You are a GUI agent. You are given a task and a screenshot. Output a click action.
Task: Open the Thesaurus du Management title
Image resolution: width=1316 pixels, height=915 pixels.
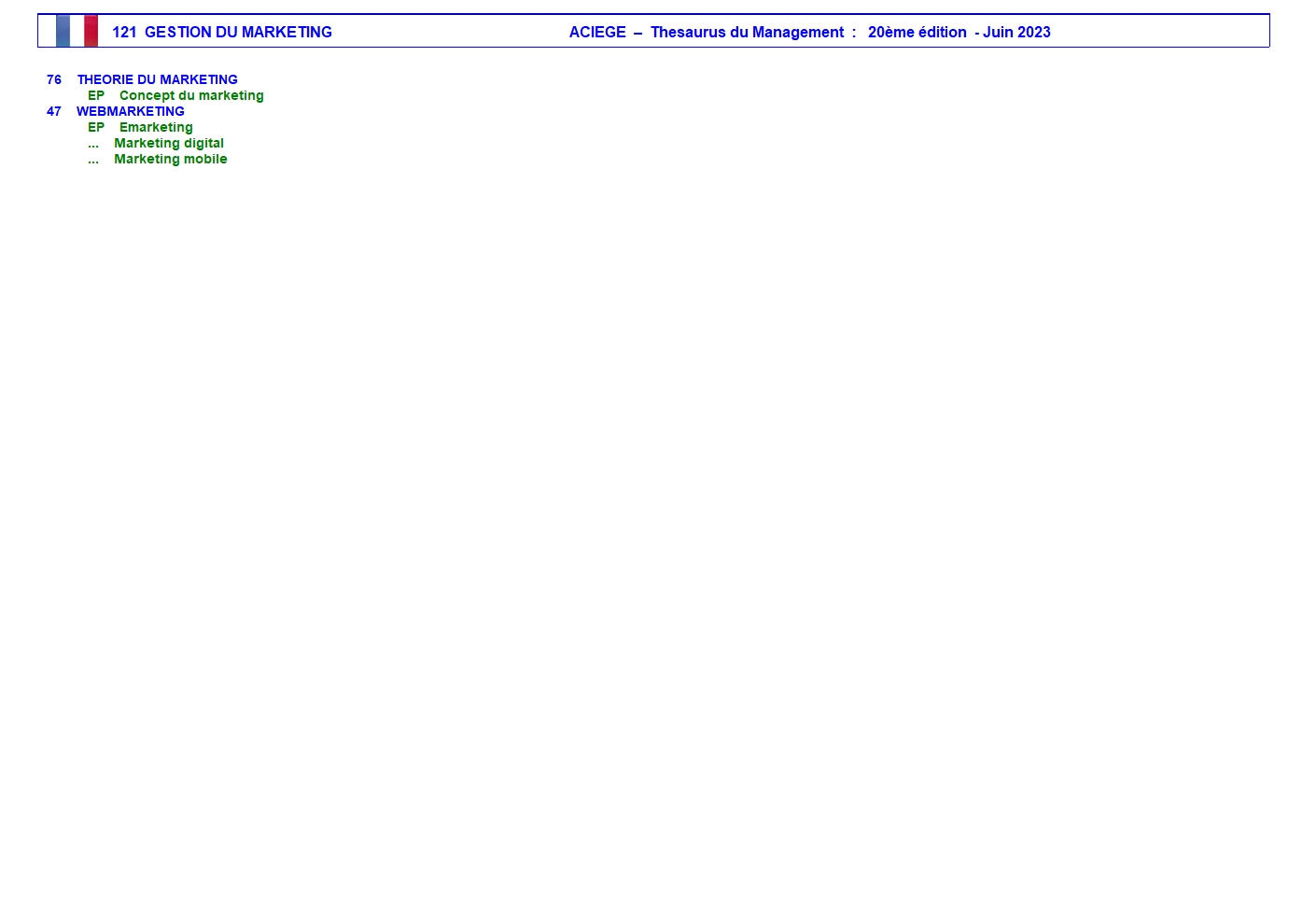point(747,32)
